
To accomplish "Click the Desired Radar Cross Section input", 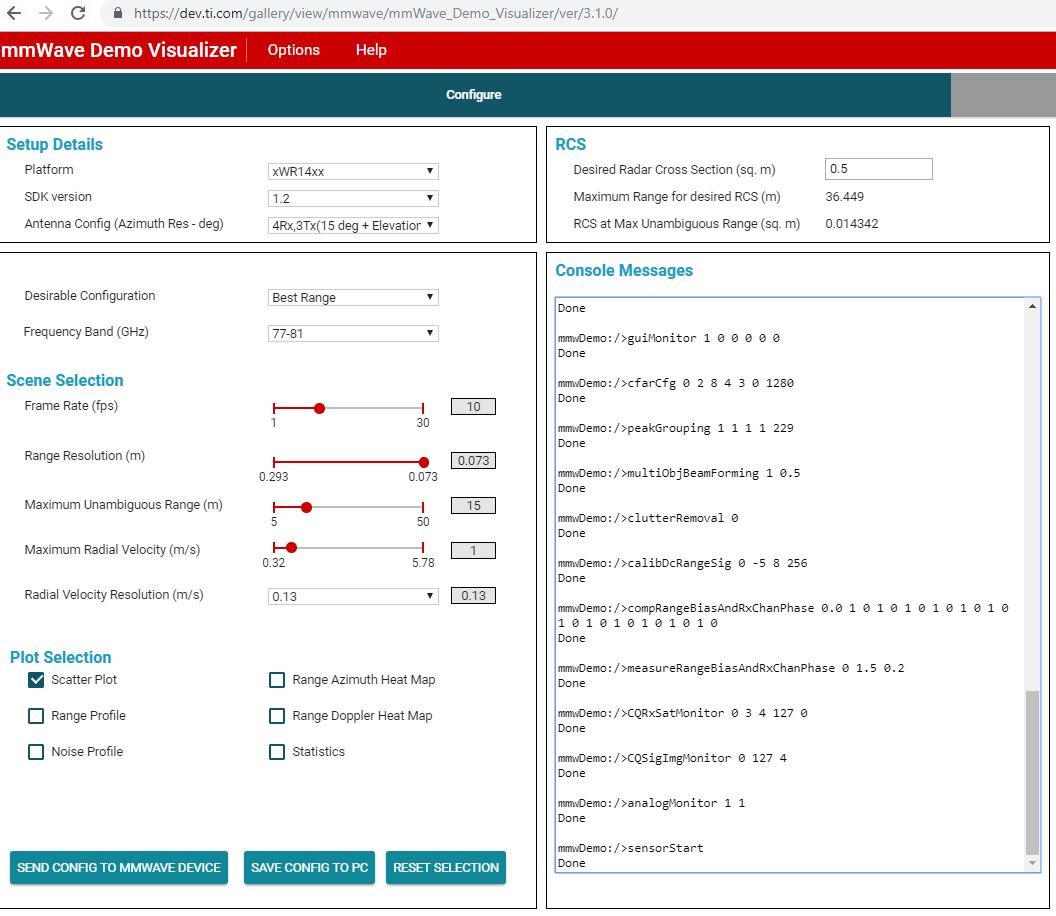I will [878, 169].
